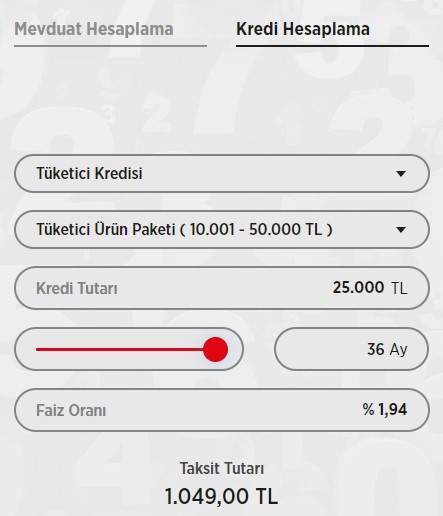Click the Taksit Tutarı label
Viewport: 443px width, 516px height.
[222, 468]
